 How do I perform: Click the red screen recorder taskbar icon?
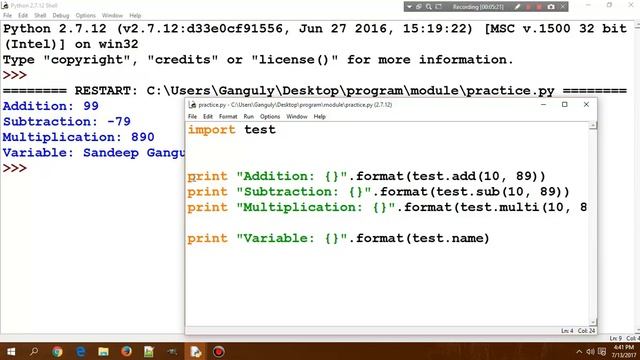[x=218, y=351]
